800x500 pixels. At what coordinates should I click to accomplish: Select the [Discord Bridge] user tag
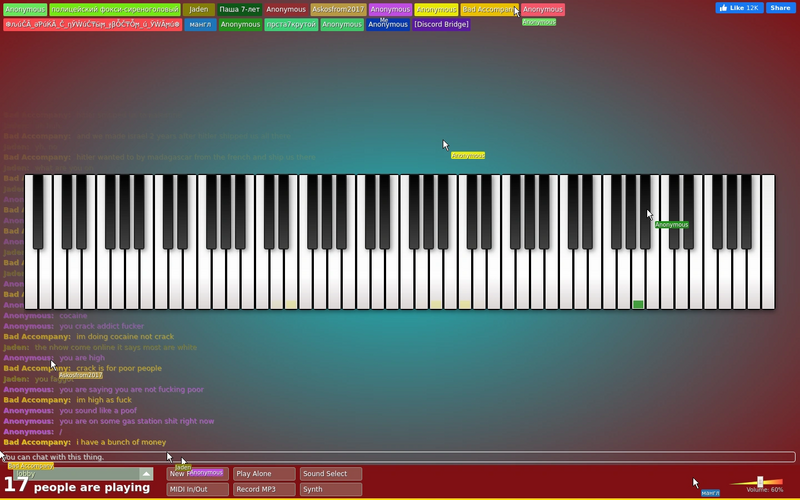coord(441,24)
